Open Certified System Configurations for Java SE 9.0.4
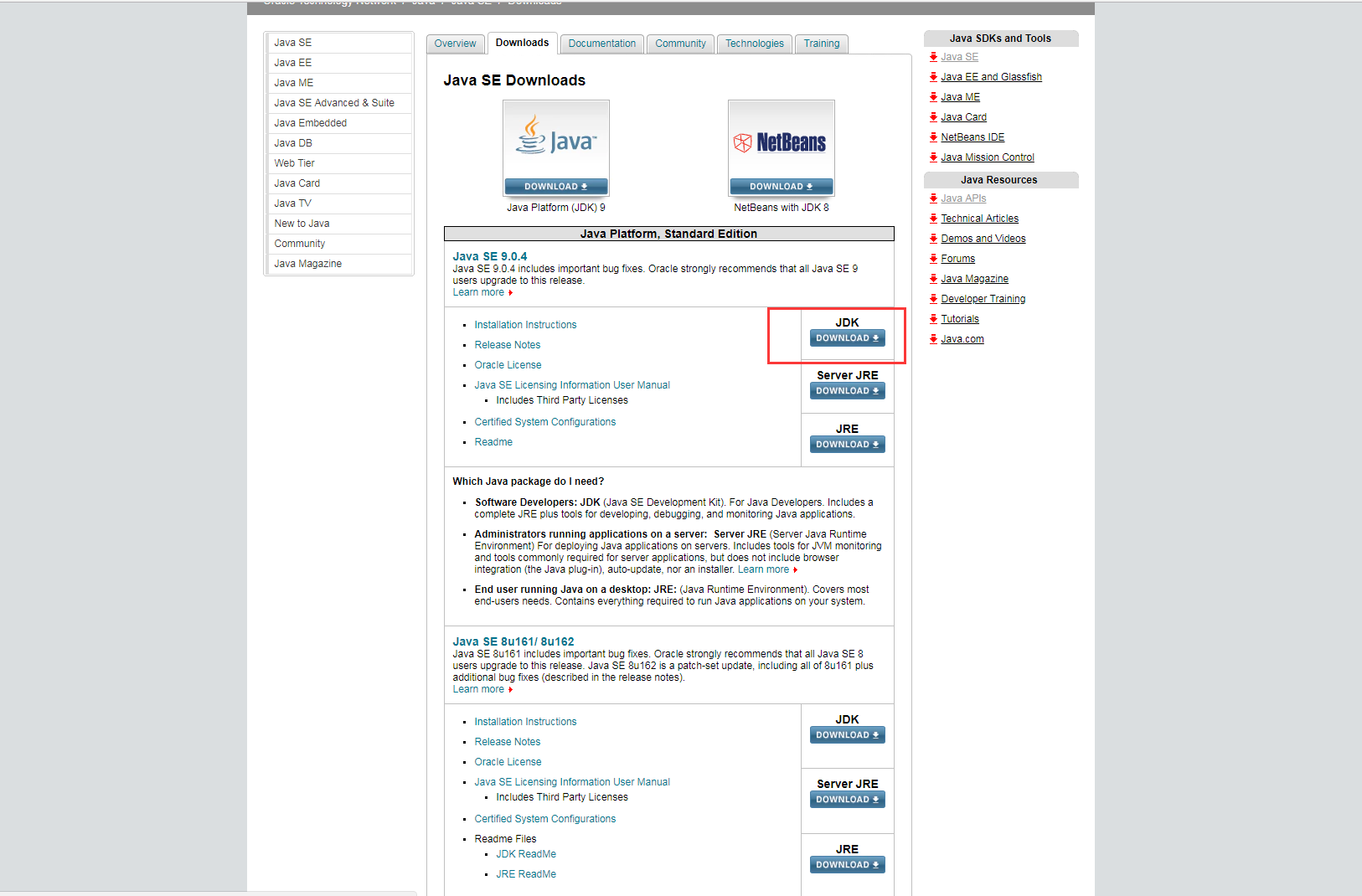This screenshot has height=896, width=1362. (x=545, y=422)
